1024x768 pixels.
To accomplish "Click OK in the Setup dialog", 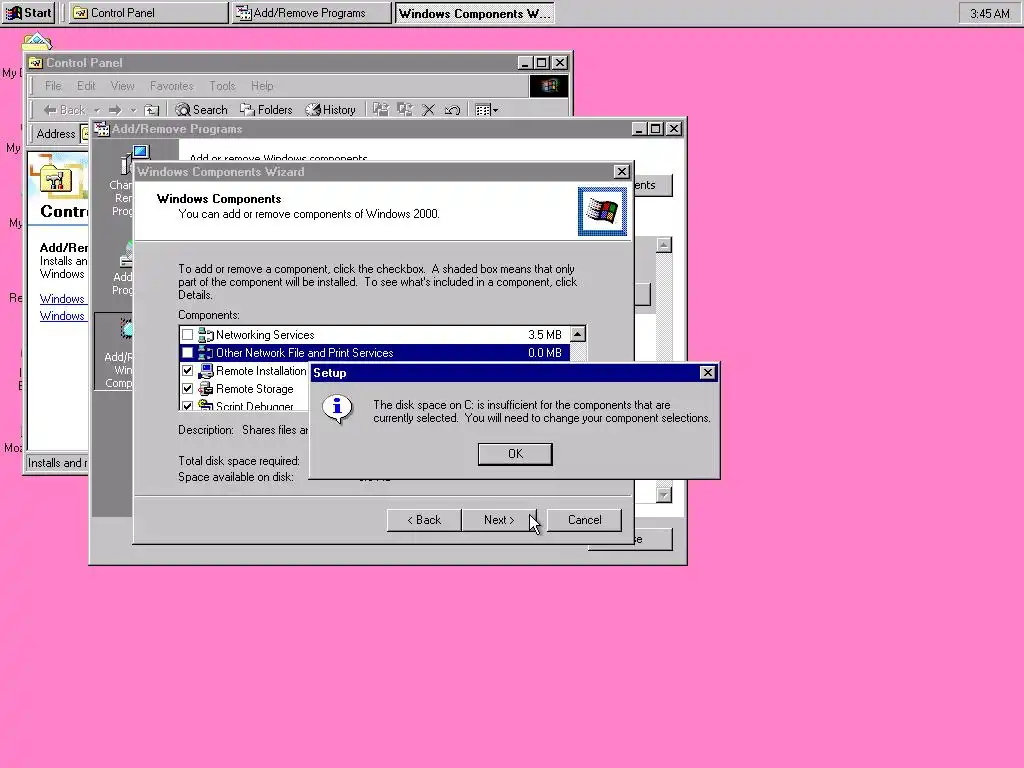I will [515, 454].
